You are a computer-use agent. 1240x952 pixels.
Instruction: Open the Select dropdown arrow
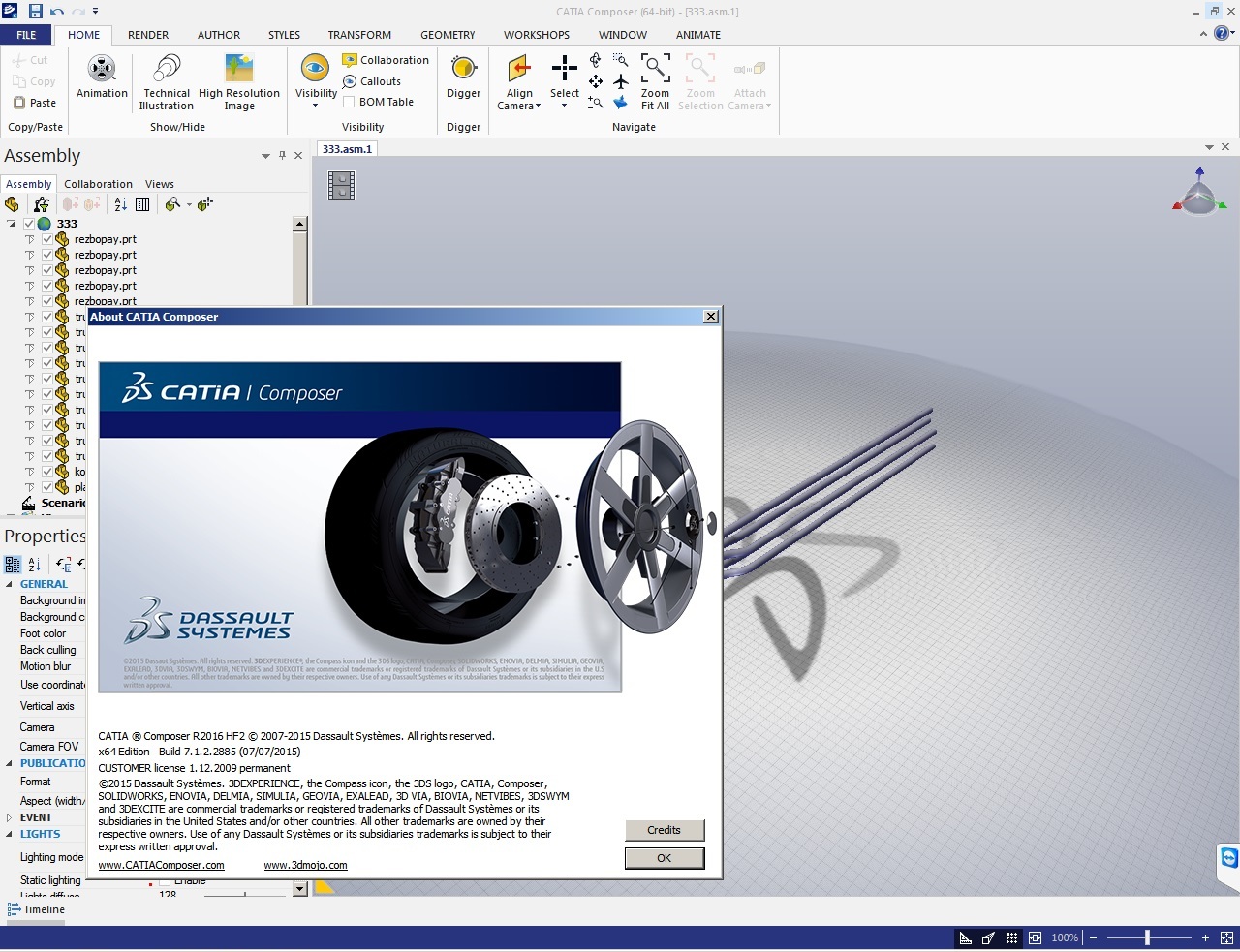(x=564, y=105)
